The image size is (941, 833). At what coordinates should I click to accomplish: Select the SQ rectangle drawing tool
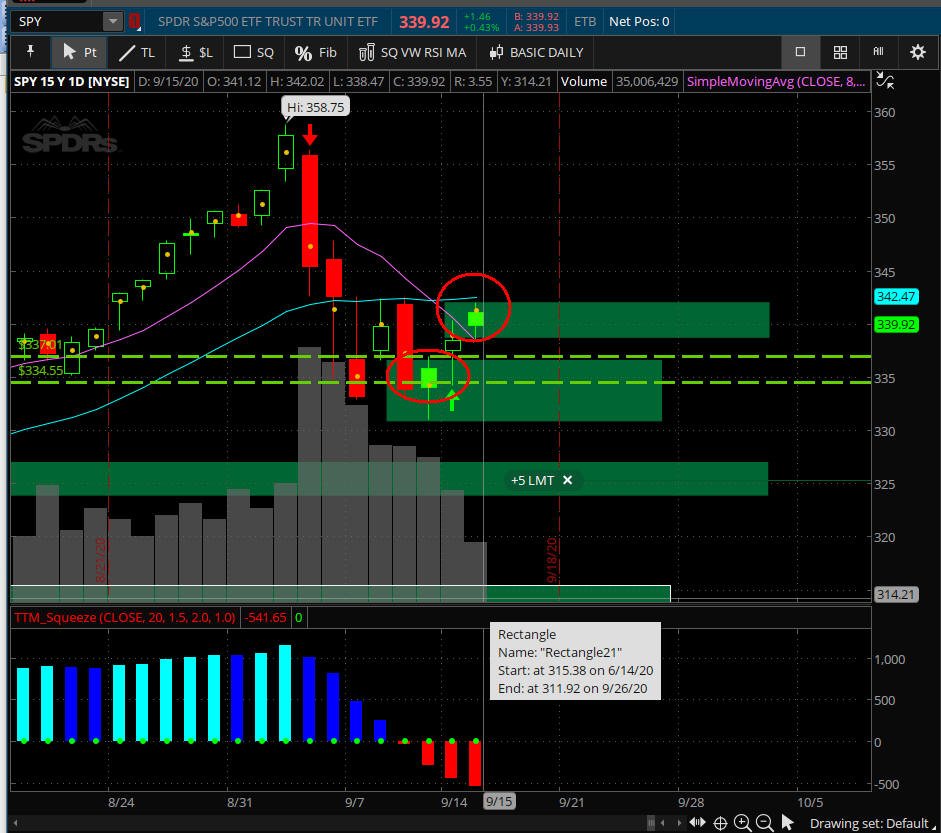(x=254, y=52)
